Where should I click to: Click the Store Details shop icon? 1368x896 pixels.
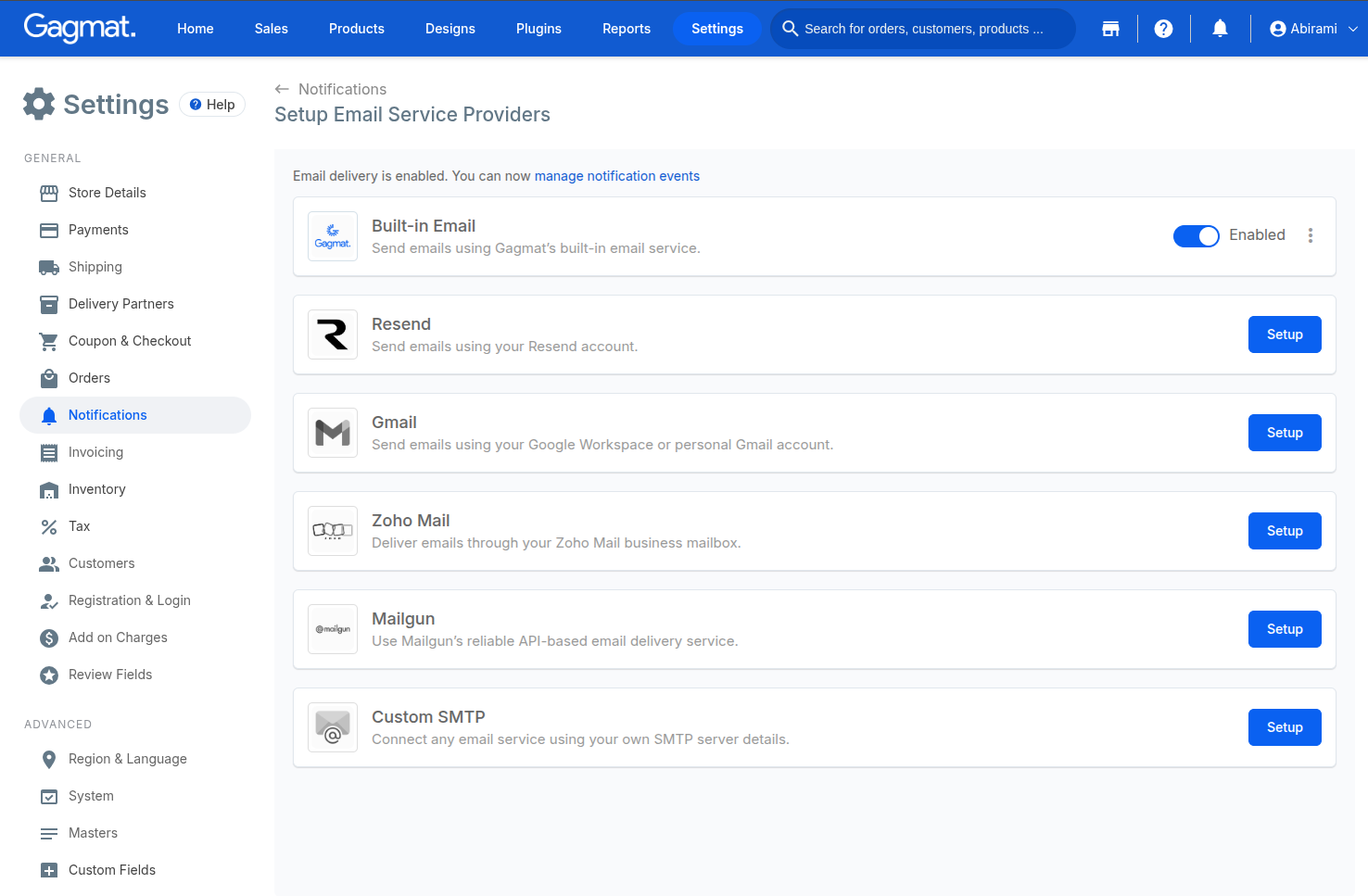pyautogui.click(x=49, y=193)
